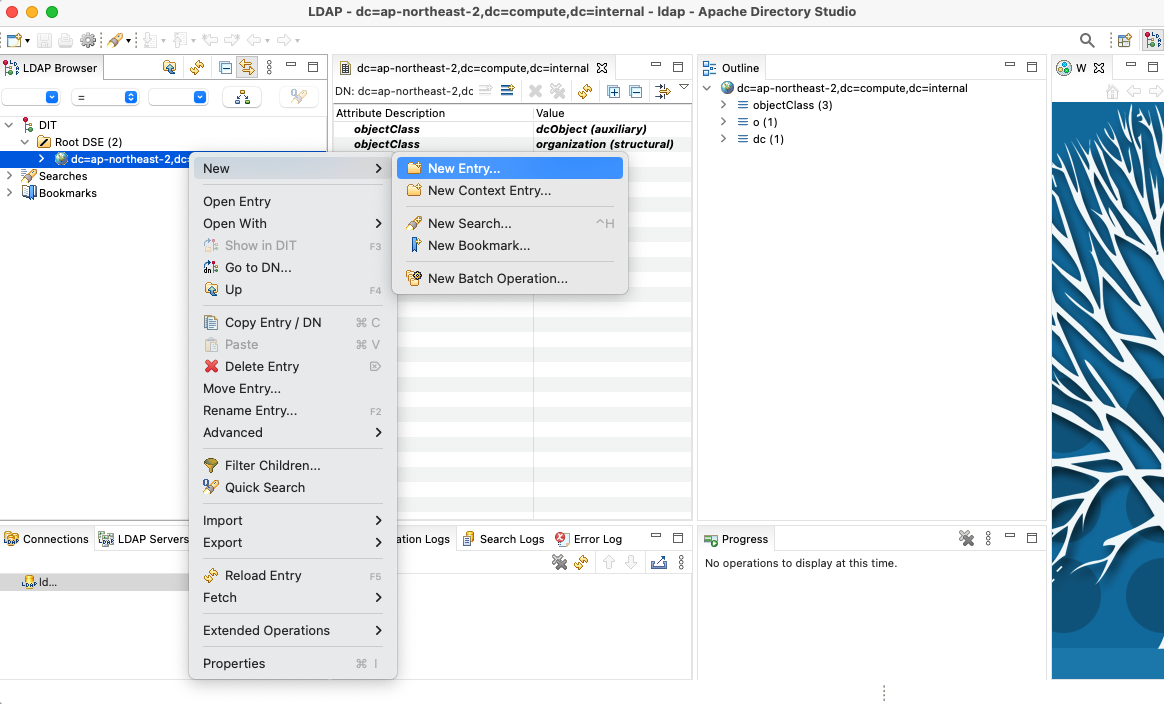
Task: Click the Open Perspective icon
Action: pyautogui.click(x=1125, y=40)
